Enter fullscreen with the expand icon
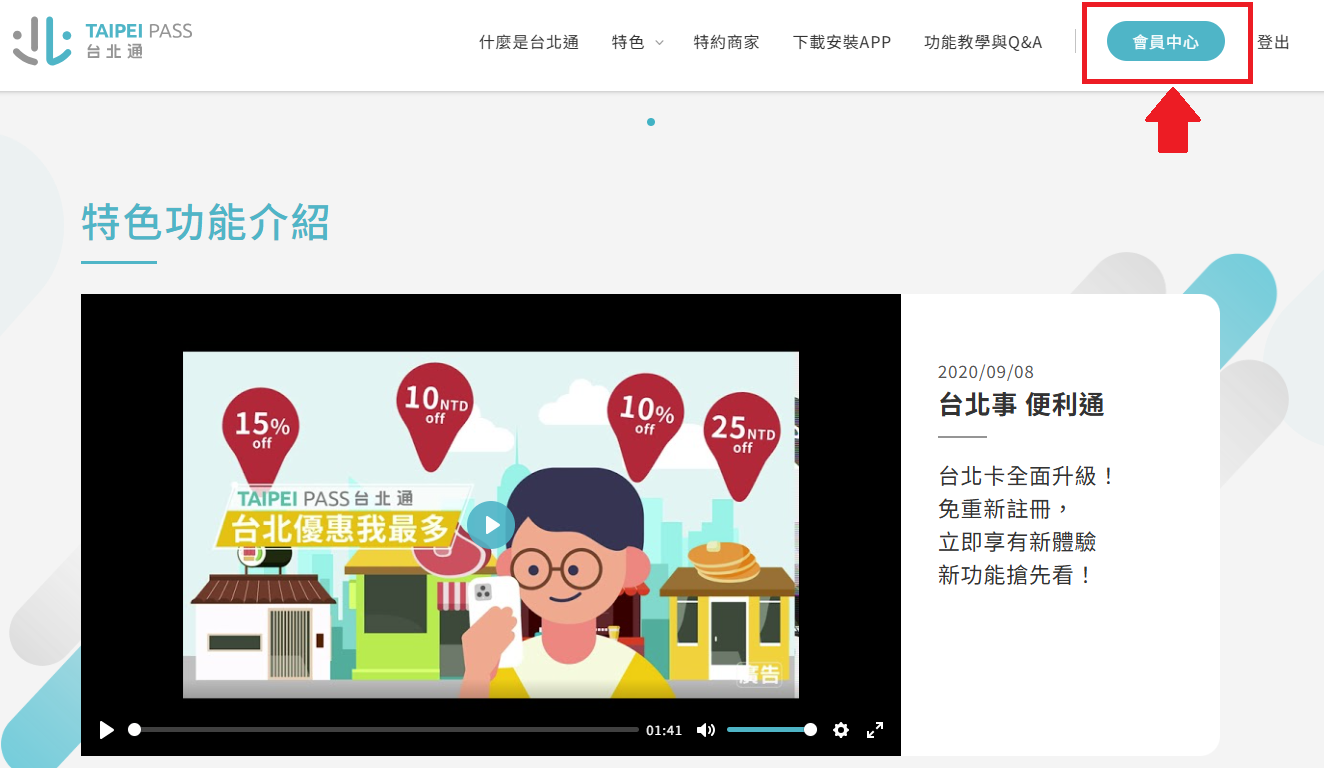The width and height of the screenshot is (1324, 768). click(875, 730)
